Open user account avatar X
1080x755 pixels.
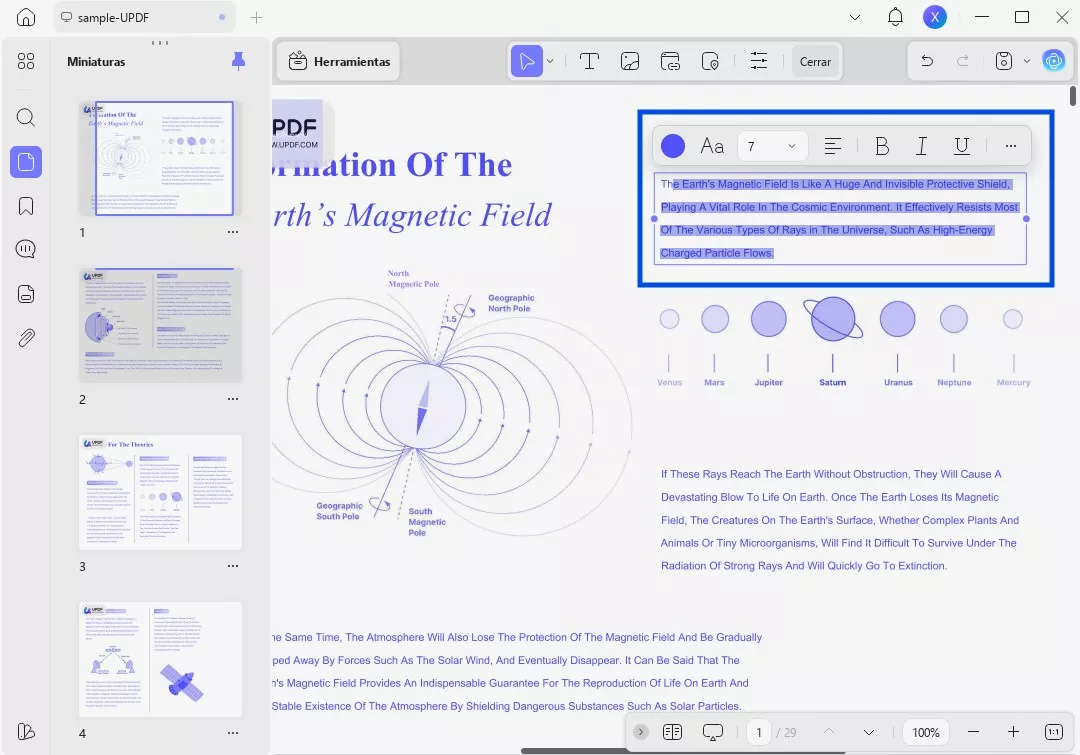pos(935,17)
